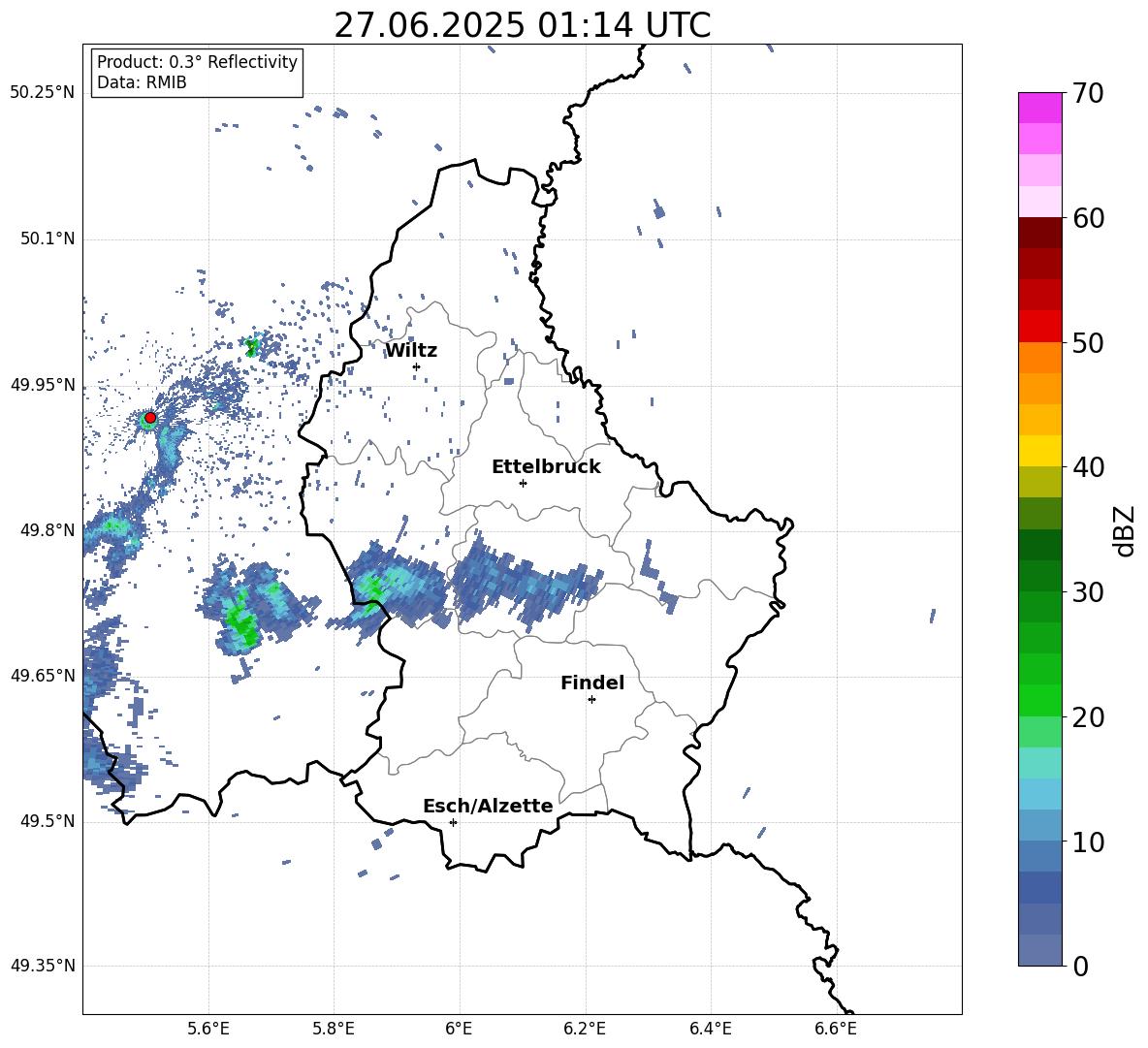Click the light cyan colorbar band near 15
This screenshot has width=1148, height=1048.
tap(1039, 763)
